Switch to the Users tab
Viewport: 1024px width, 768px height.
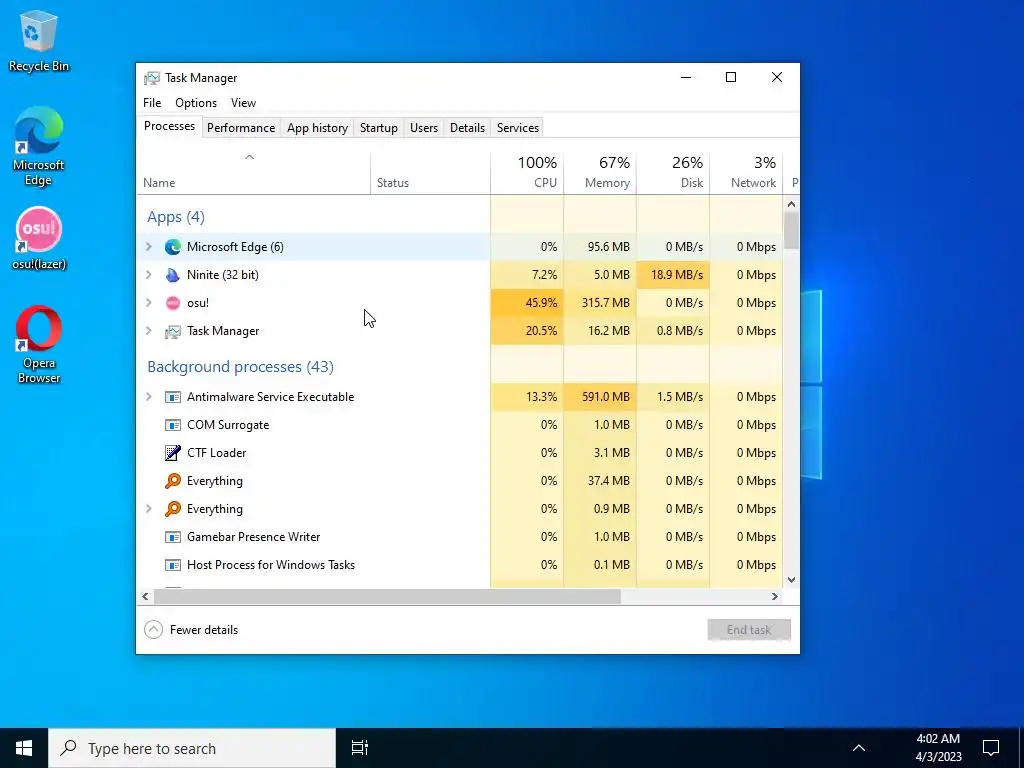pos(424,128)
